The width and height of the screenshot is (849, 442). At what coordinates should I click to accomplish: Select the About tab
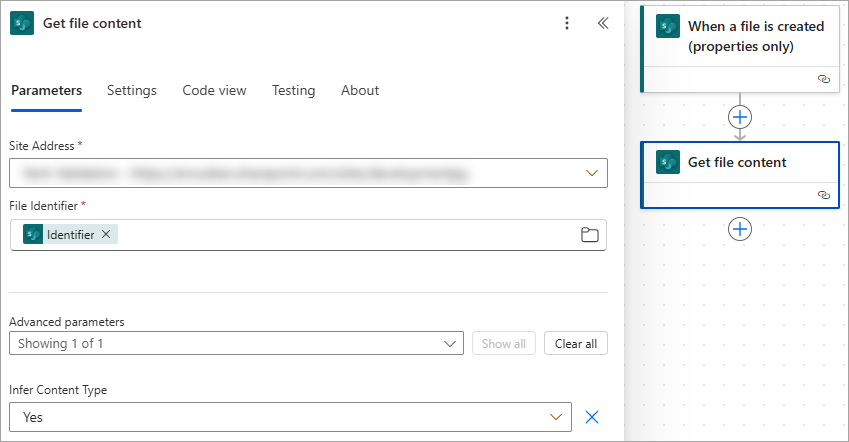pos(360,90)
